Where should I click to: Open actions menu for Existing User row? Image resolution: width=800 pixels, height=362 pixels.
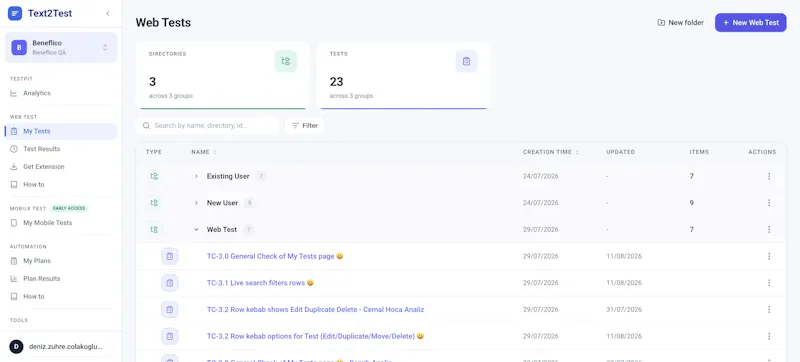pyautogui.click(x=769, y=176)
